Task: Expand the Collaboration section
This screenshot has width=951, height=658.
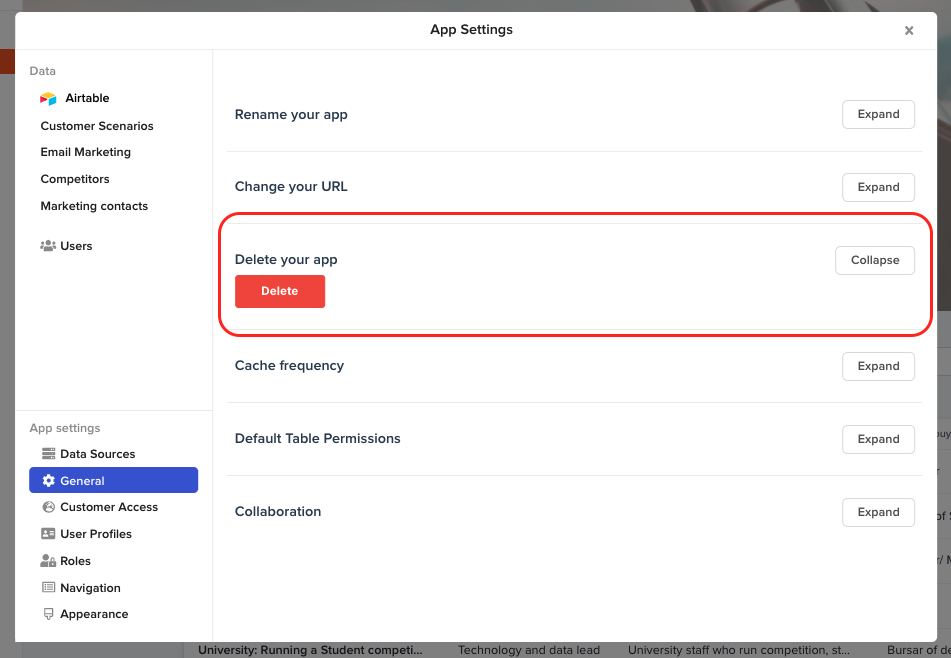Action: point(878,512)
